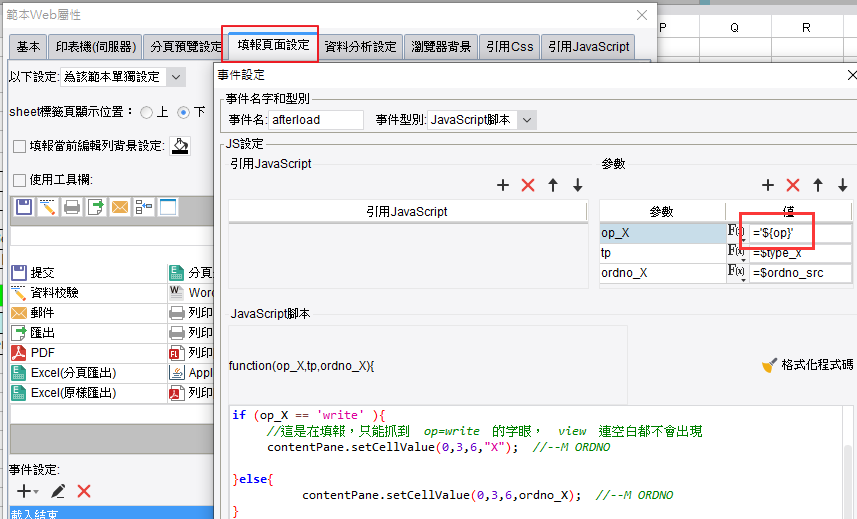Click printer icon in toolbar preview
This screenshot has width=857, height=519.
click(72, 207)
